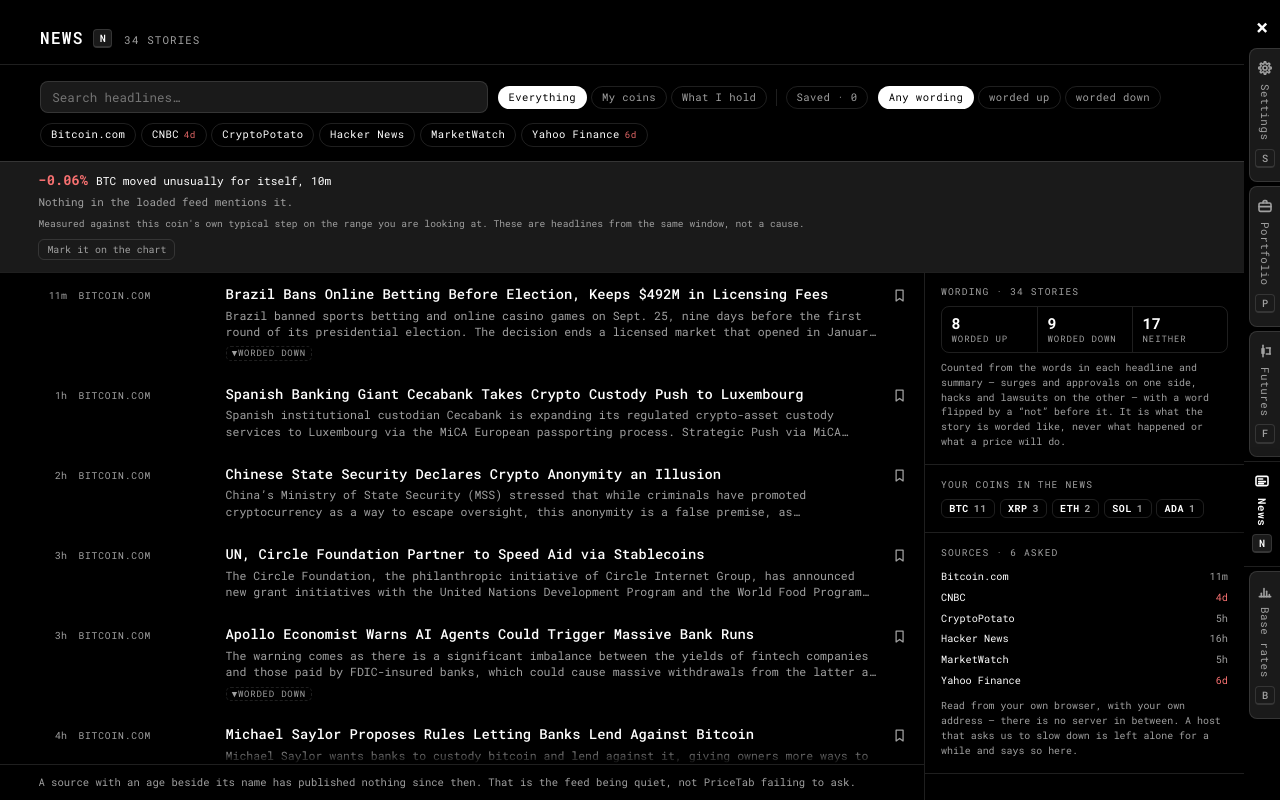
Task: Open the Portfolio side panel tab
Action: pyautogui.click(x=1265, y=257)
